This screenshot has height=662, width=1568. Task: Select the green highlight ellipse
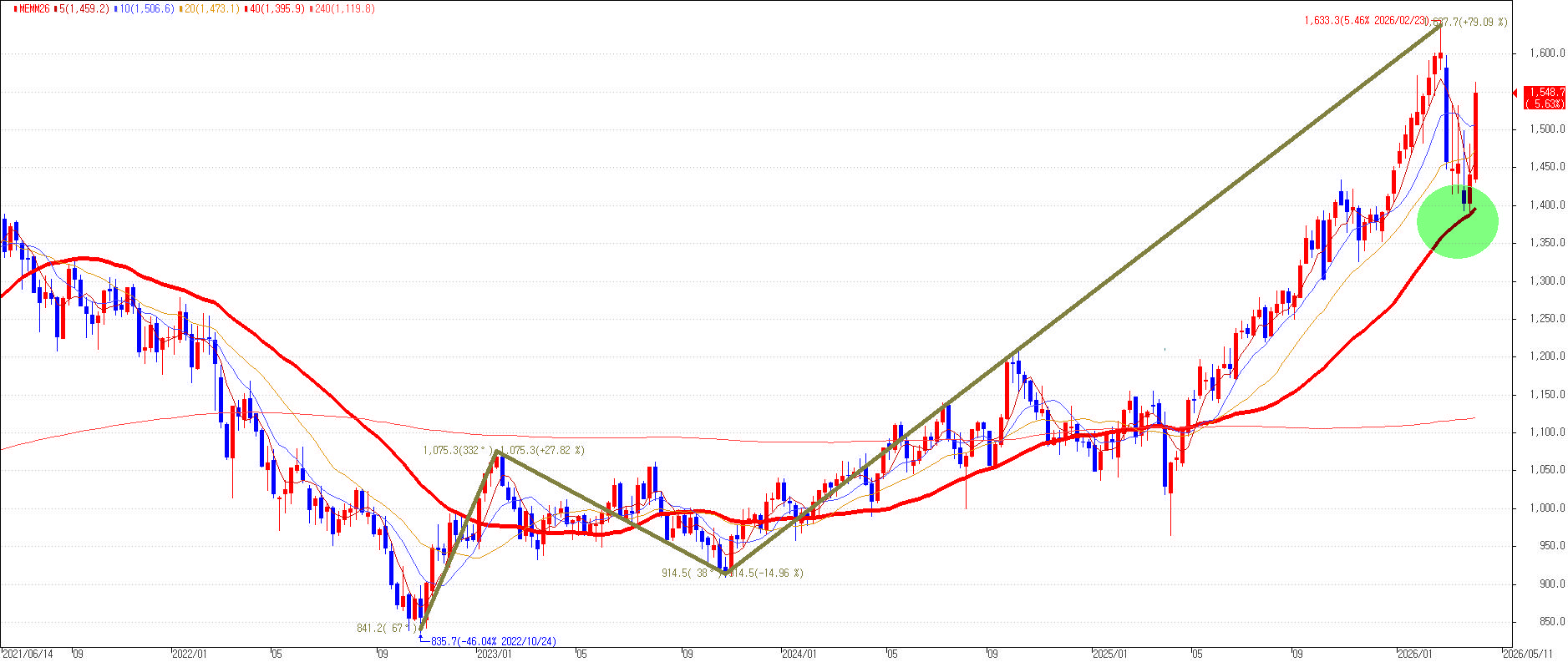point(1457,222)
